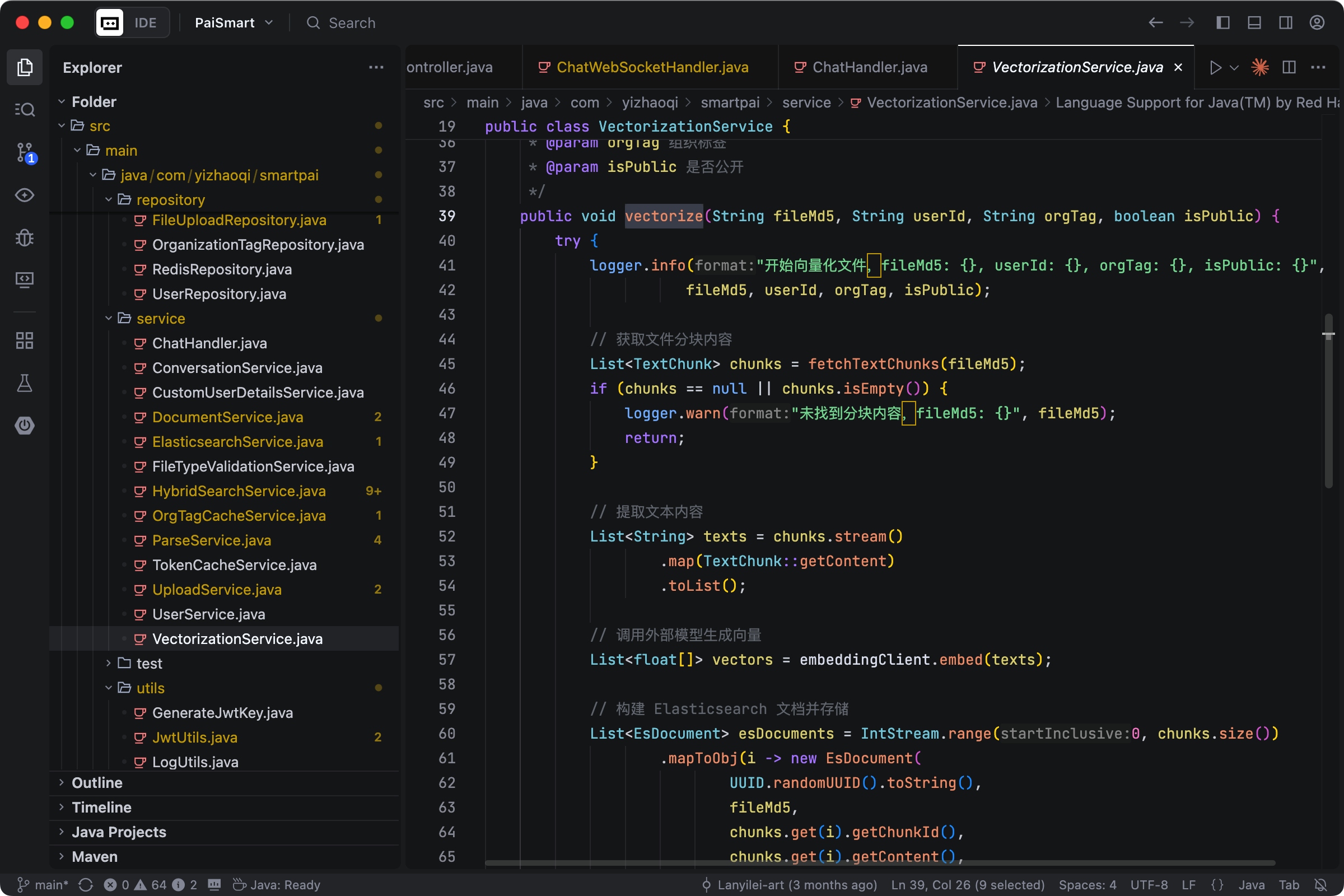
Task: Open the Testing flask icon
Action: coord(25,383)
